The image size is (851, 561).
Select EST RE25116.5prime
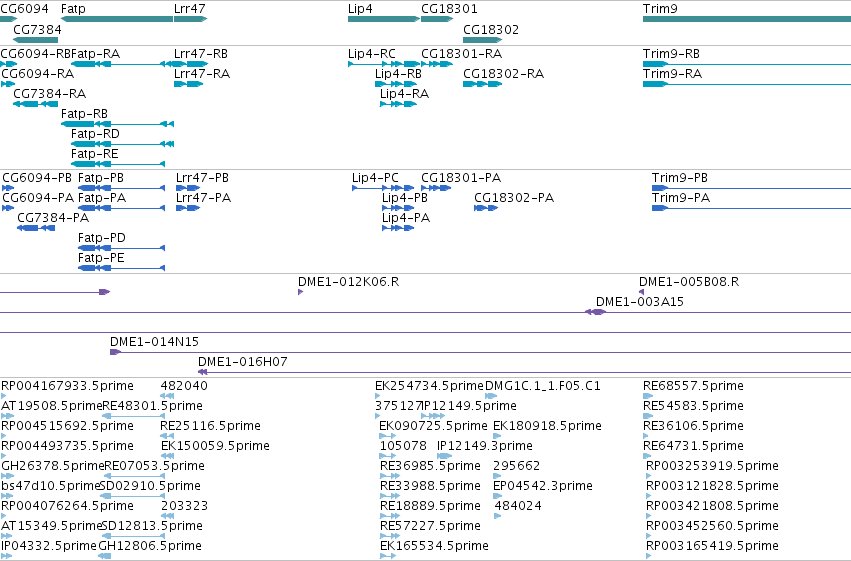coord(210,426)
